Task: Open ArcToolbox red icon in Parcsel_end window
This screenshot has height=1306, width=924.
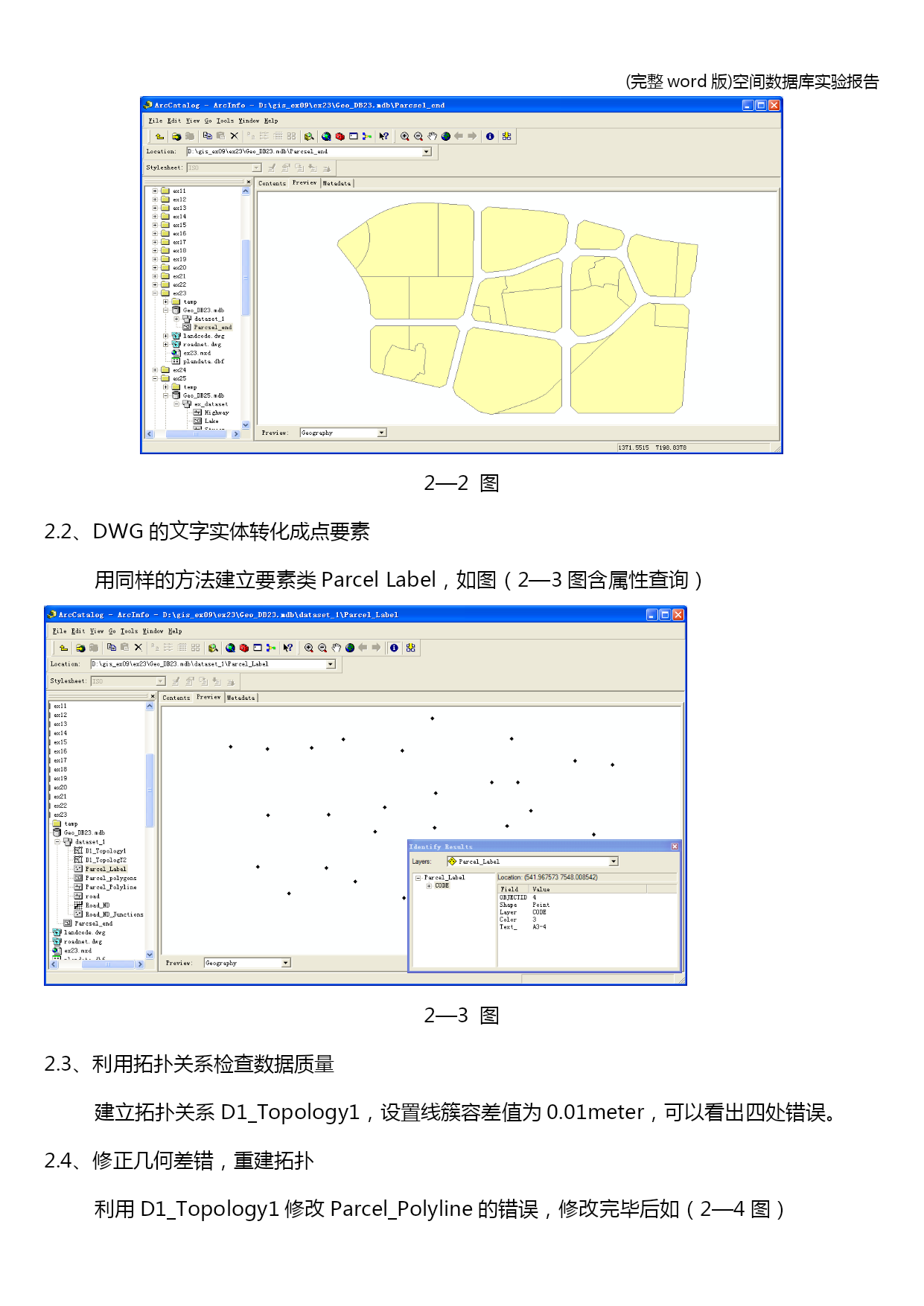Action: pyautogui.click(x=340, y=136)
